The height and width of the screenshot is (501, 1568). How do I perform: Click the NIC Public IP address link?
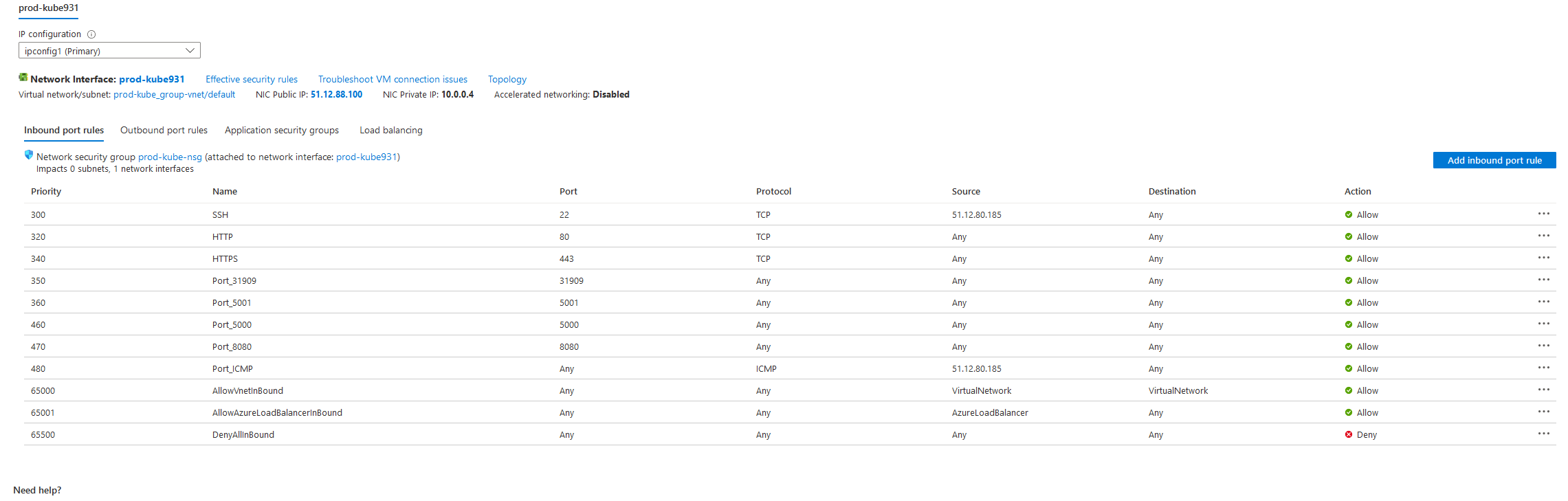coord(336,95)
